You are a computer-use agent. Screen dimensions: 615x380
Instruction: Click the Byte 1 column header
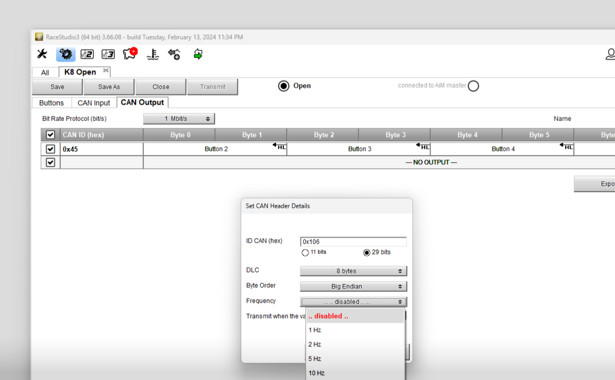pos(251,135)
